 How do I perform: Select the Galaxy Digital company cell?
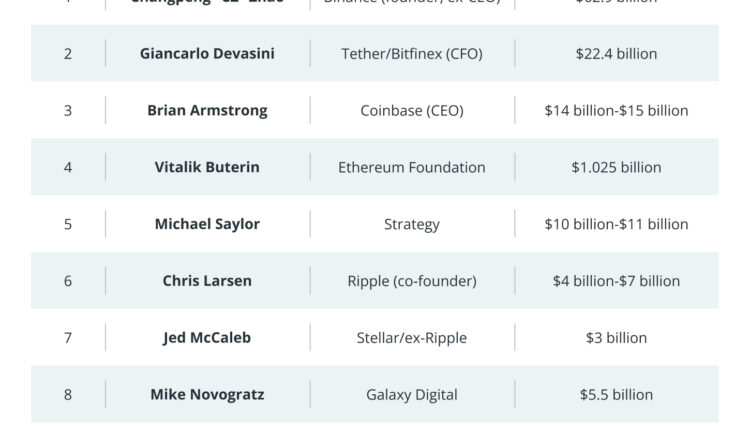pyautogui.click(x=412, y=395)
